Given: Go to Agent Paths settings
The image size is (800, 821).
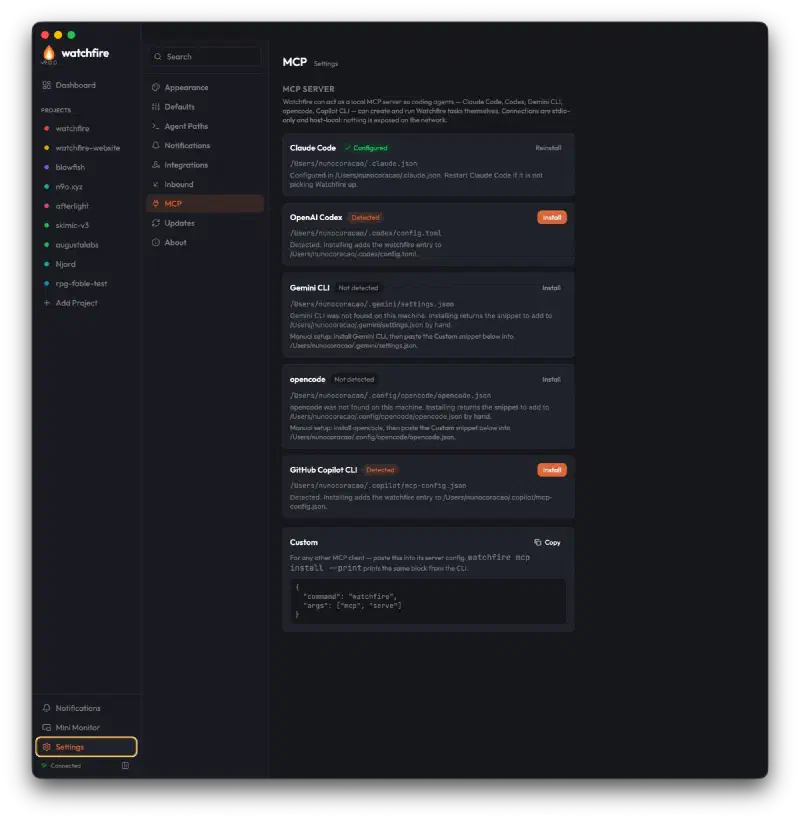Looking at the screenshot, I should click(x=205, y=126).
